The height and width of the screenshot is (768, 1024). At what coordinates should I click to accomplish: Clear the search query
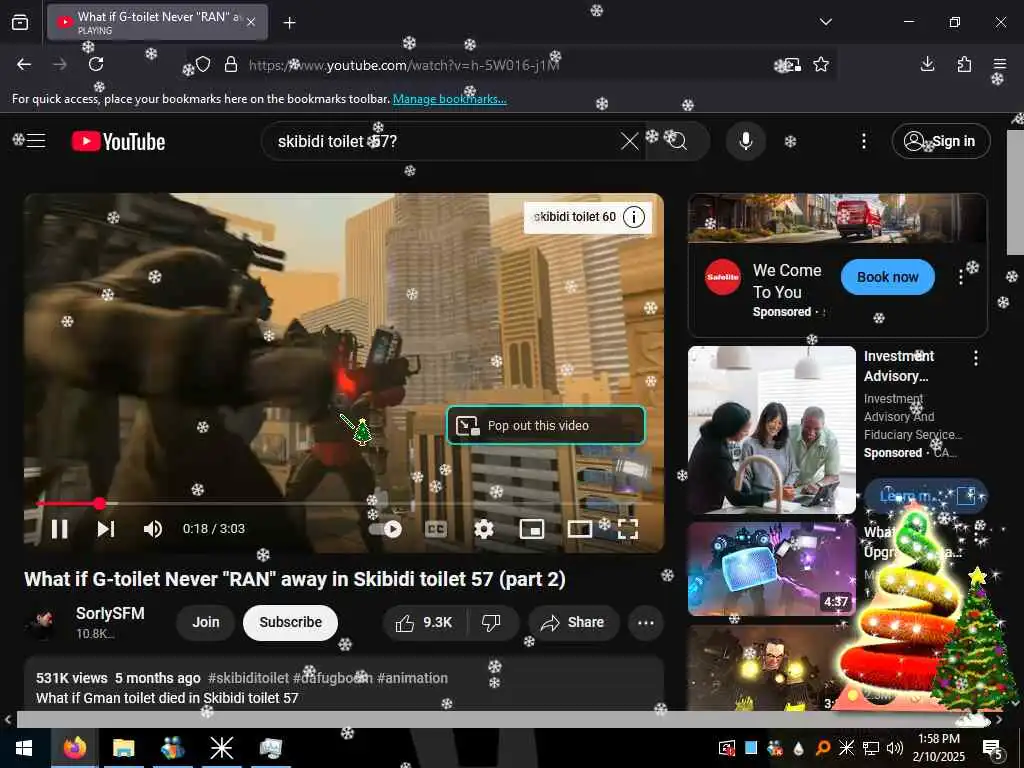[630, 141]
